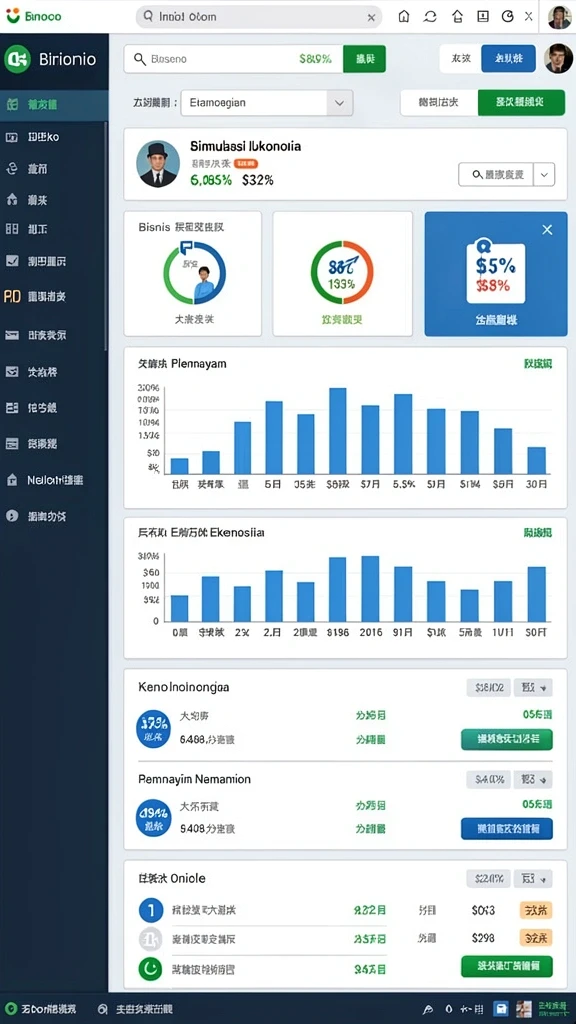The height and width of the screenshot is (1024, 576).
Task: Close the blue price tag card
Action: (x=547, y=230)
